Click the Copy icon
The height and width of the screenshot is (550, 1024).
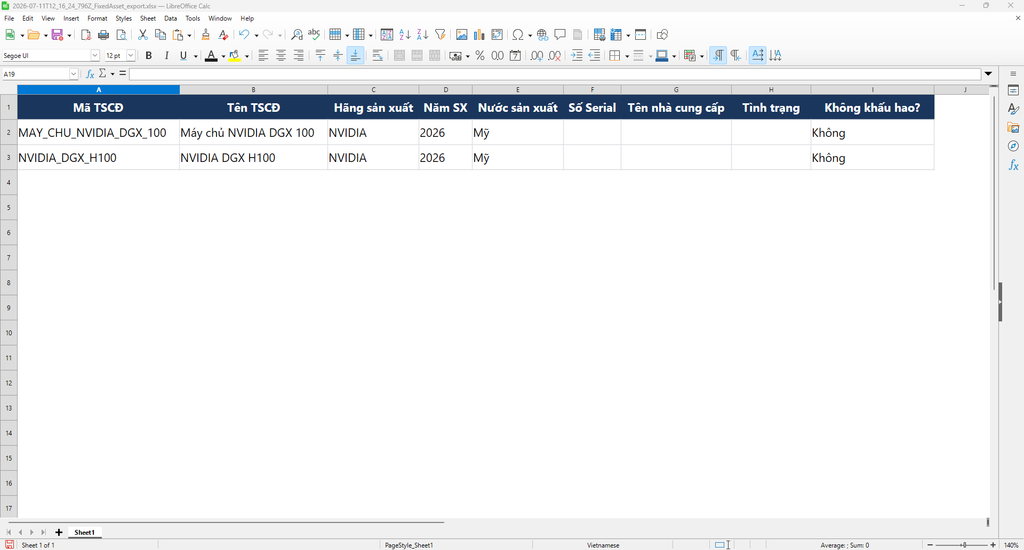pyautogui.click(x=160, y=35)
